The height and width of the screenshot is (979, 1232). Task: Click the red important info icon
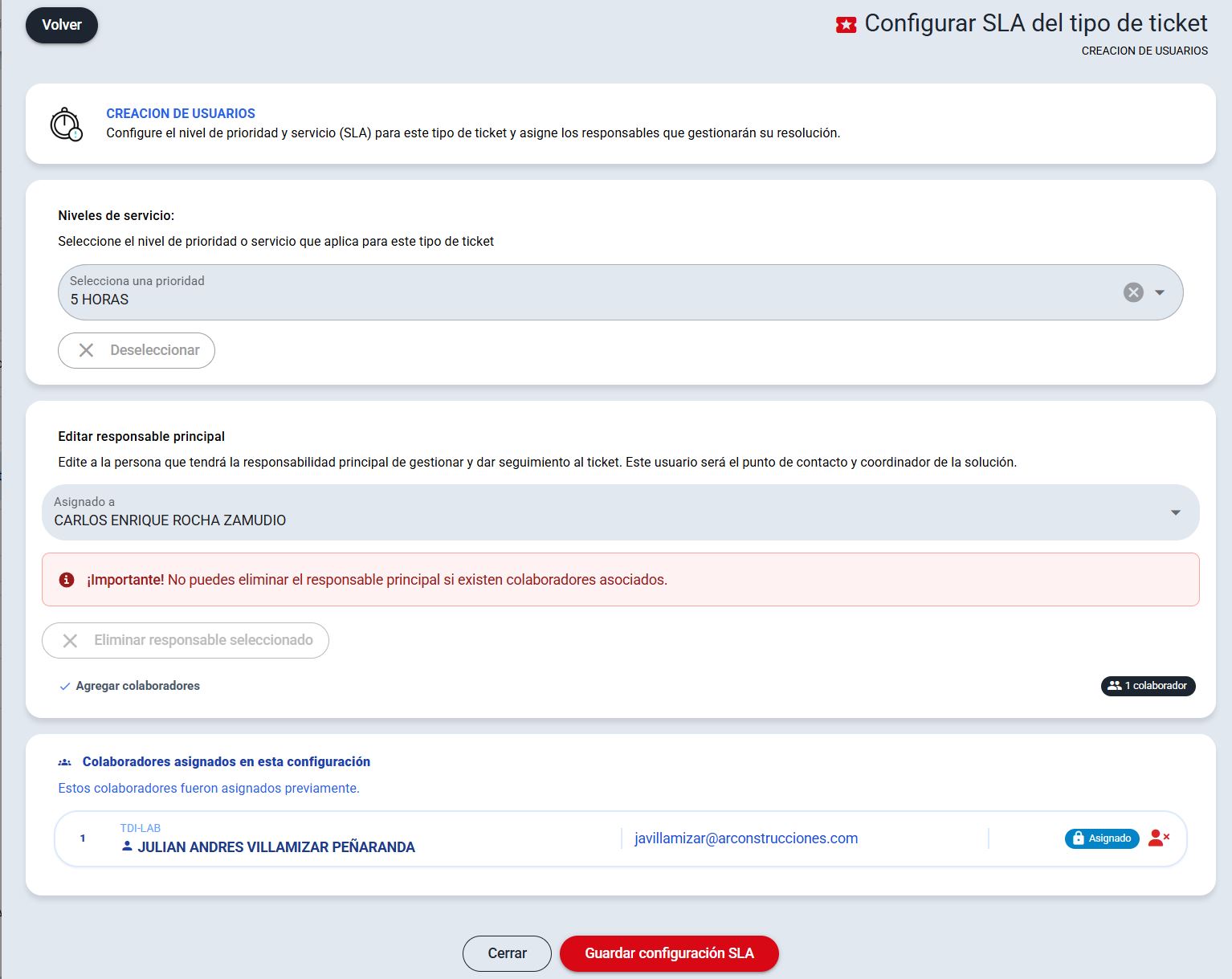click(67, 580)
